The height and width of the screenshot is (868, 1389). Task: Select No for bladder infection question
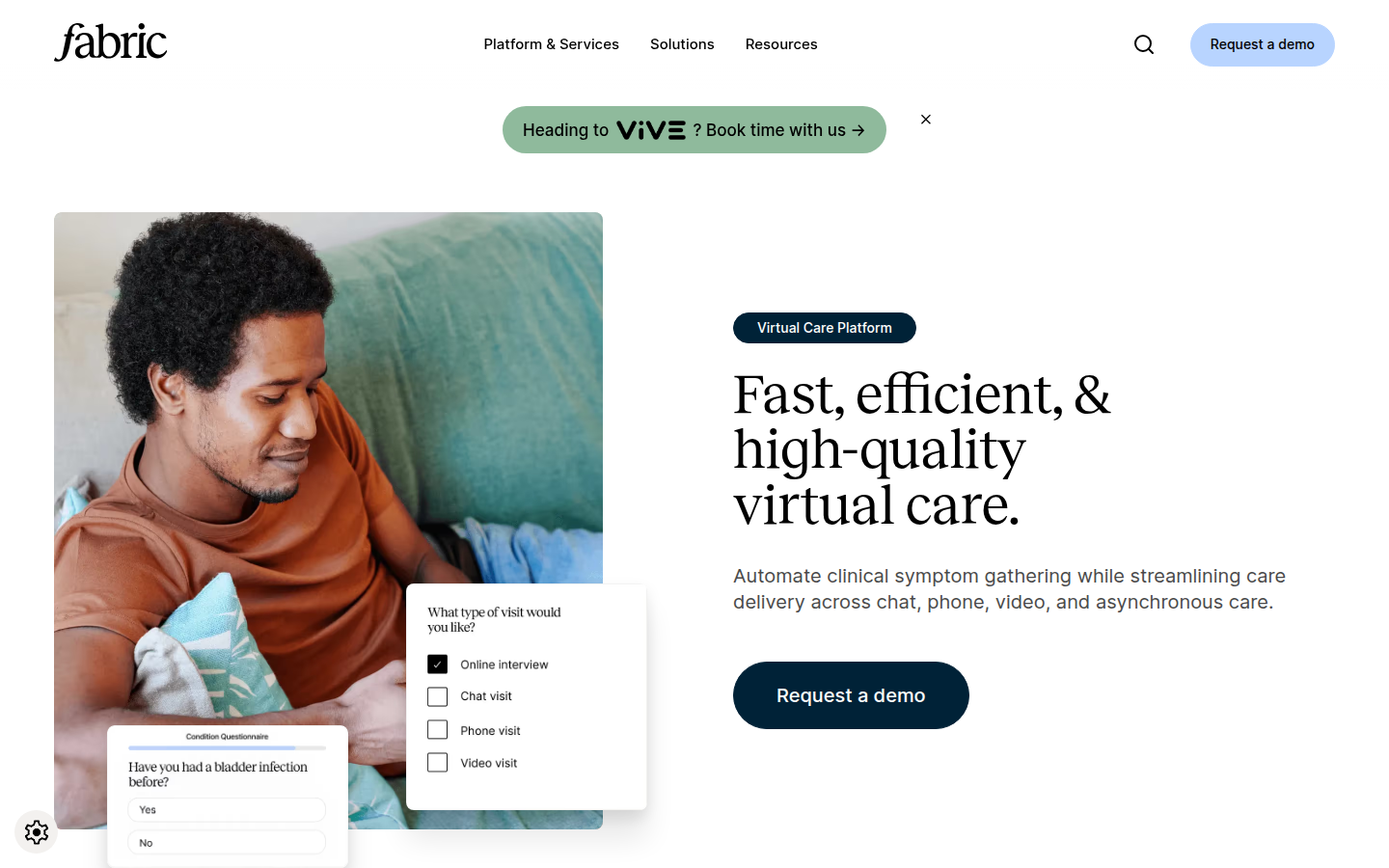coord(227,843)
